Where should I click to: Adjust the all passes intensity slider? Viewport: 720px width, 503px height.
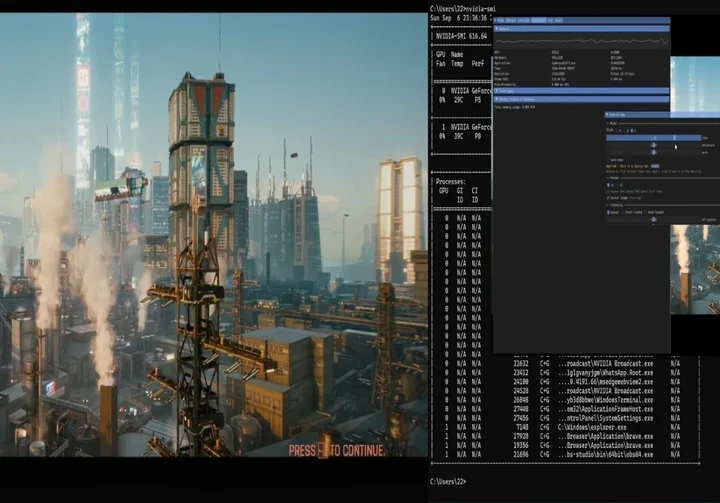coord(653,220)
